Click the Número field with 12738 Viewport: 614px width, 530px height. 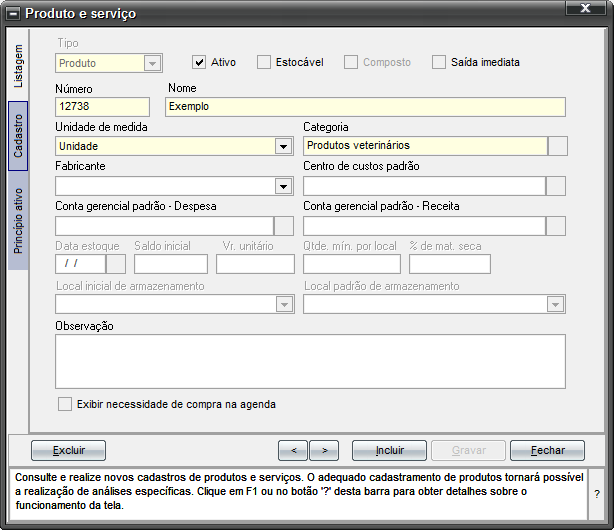point(103,107)
